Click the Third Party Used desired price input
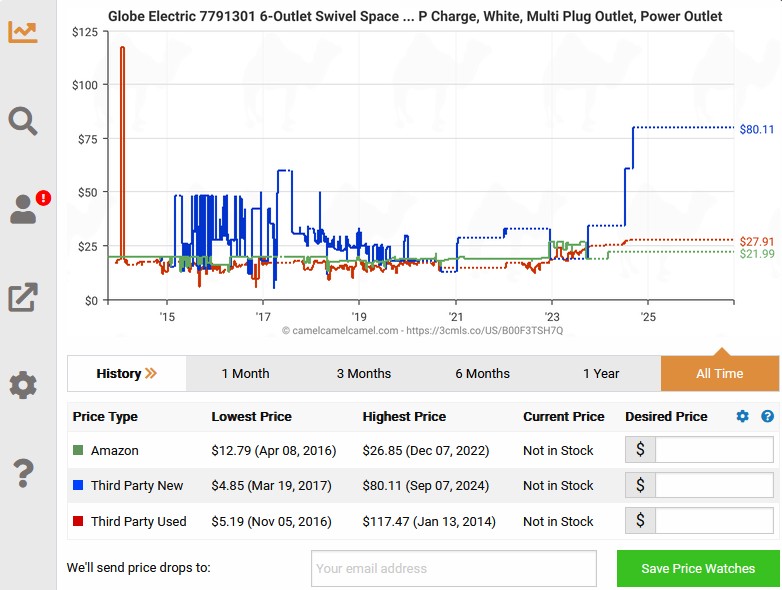Image resolution: width=782 pixels, height=590 pixels. pos(714,521)
